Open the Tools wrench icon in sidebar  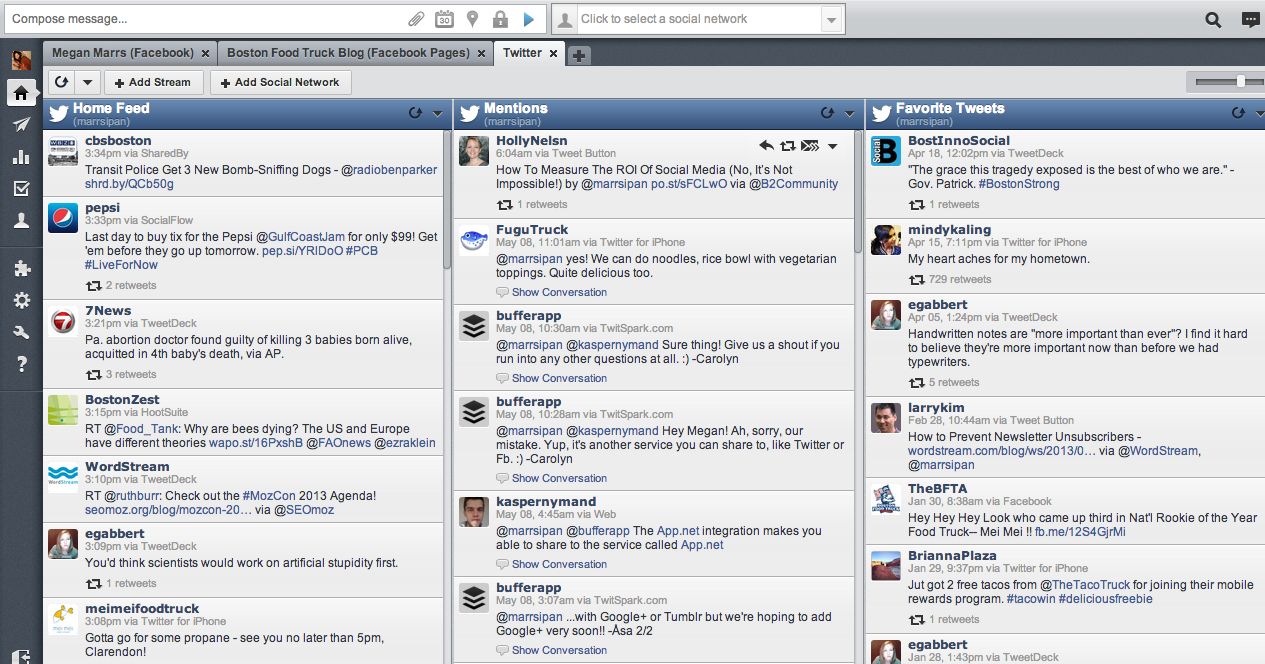(x=21, y=333)
